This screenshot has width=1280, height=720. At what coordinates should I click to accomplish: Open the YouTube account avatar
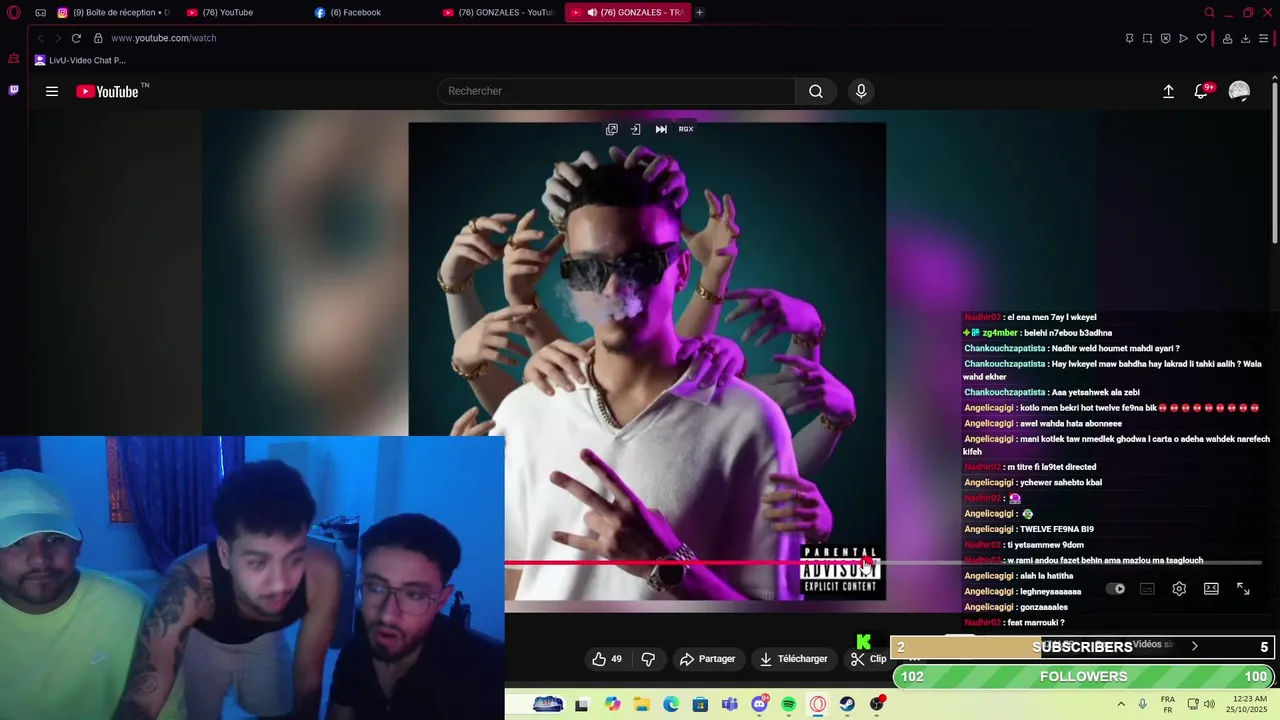[x=1239, y=91]
